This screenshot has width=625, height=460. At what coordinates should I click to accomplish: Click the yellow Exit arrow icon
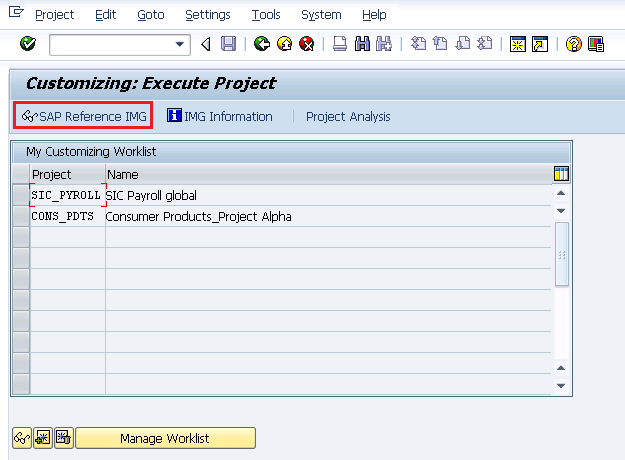(x=284, y=43)
